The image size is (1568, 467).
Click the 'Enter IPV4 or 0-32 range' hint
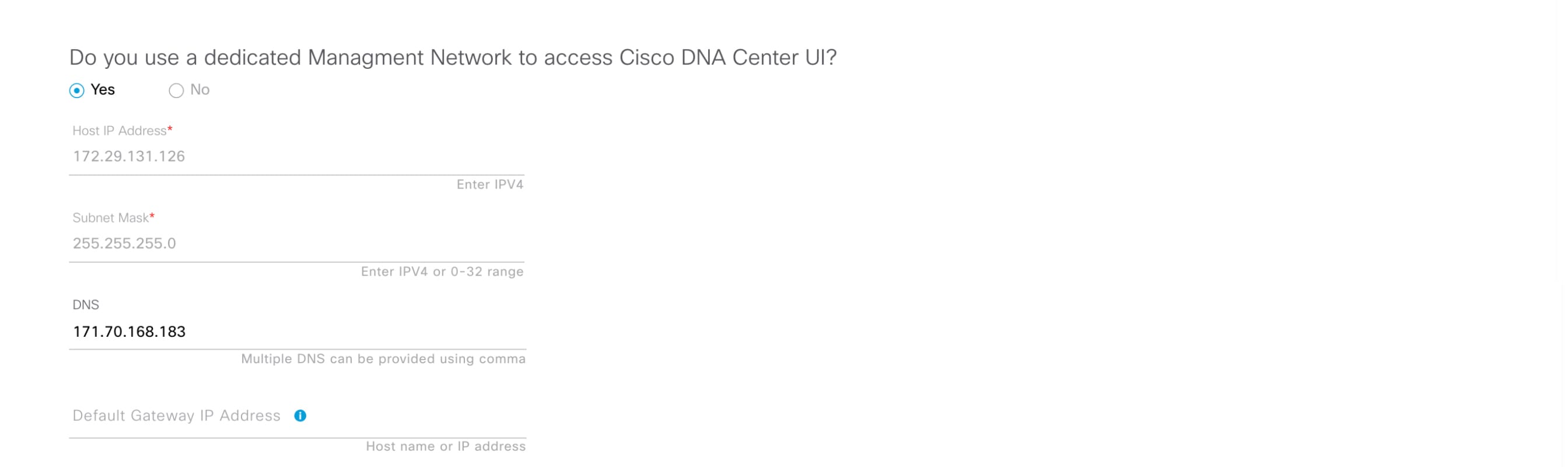coord(442,271)
